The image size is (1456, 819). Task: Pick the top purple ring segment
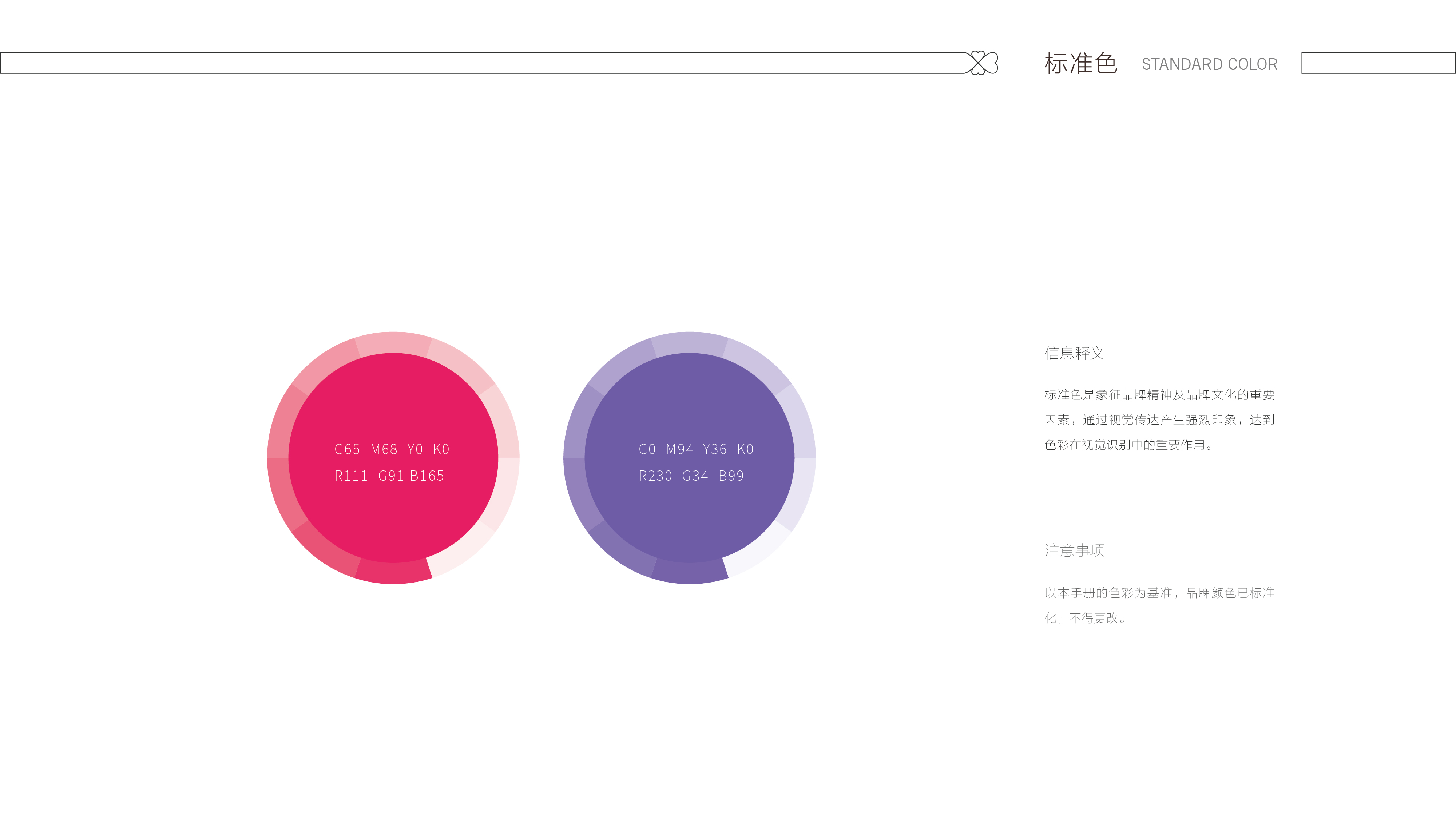tap(690, 343)
